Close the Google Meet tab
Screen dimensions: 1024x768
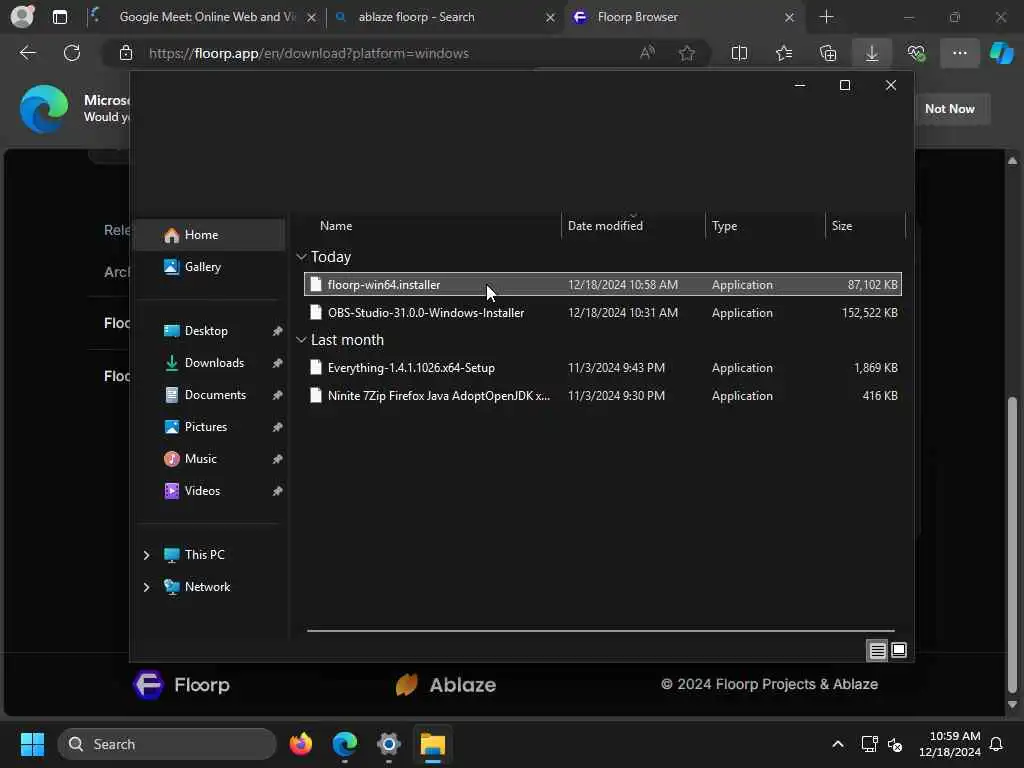point(312,17)
